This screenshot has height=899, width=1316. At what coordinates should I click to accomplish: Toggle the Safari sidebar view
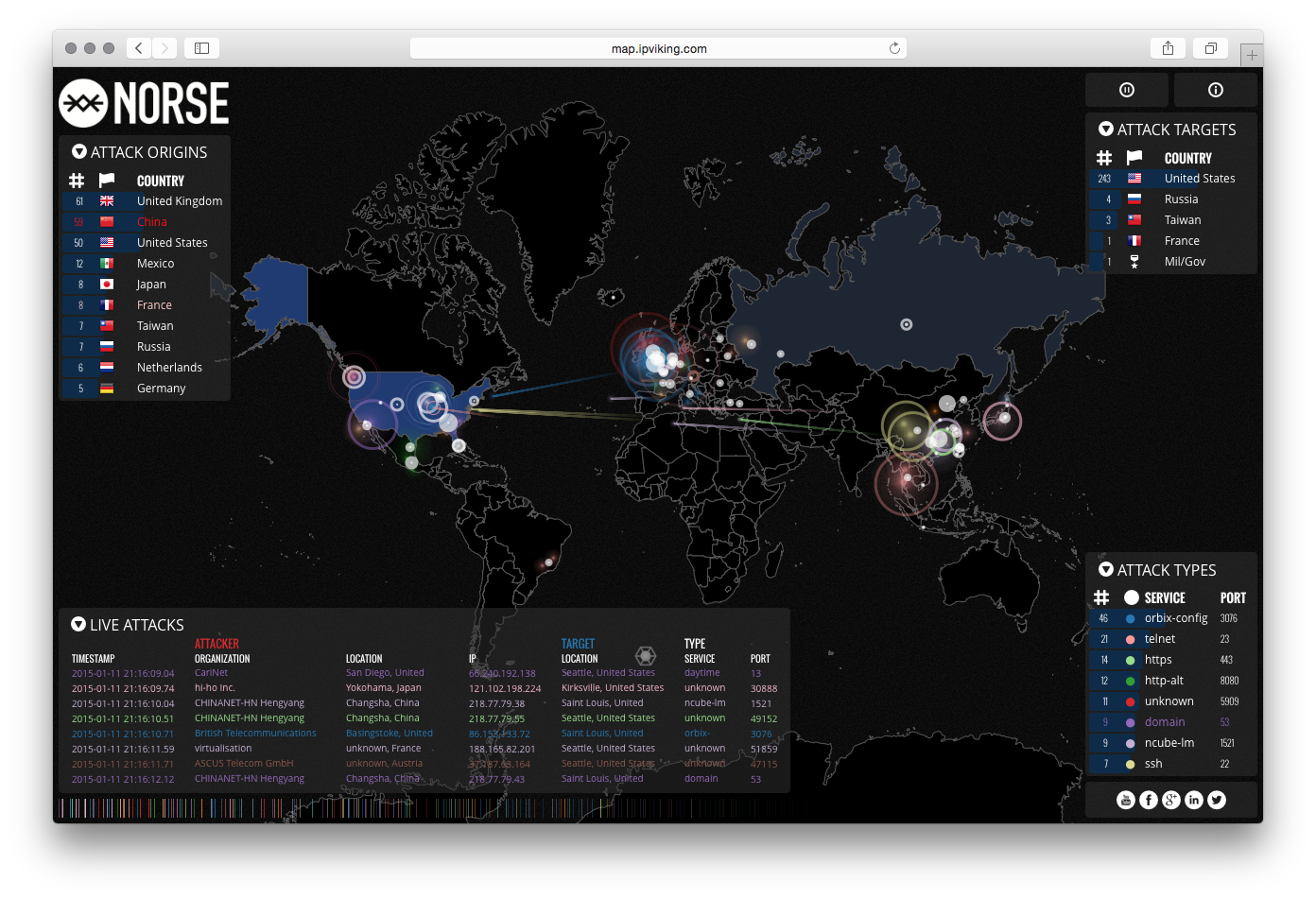(x=201, y=47)
